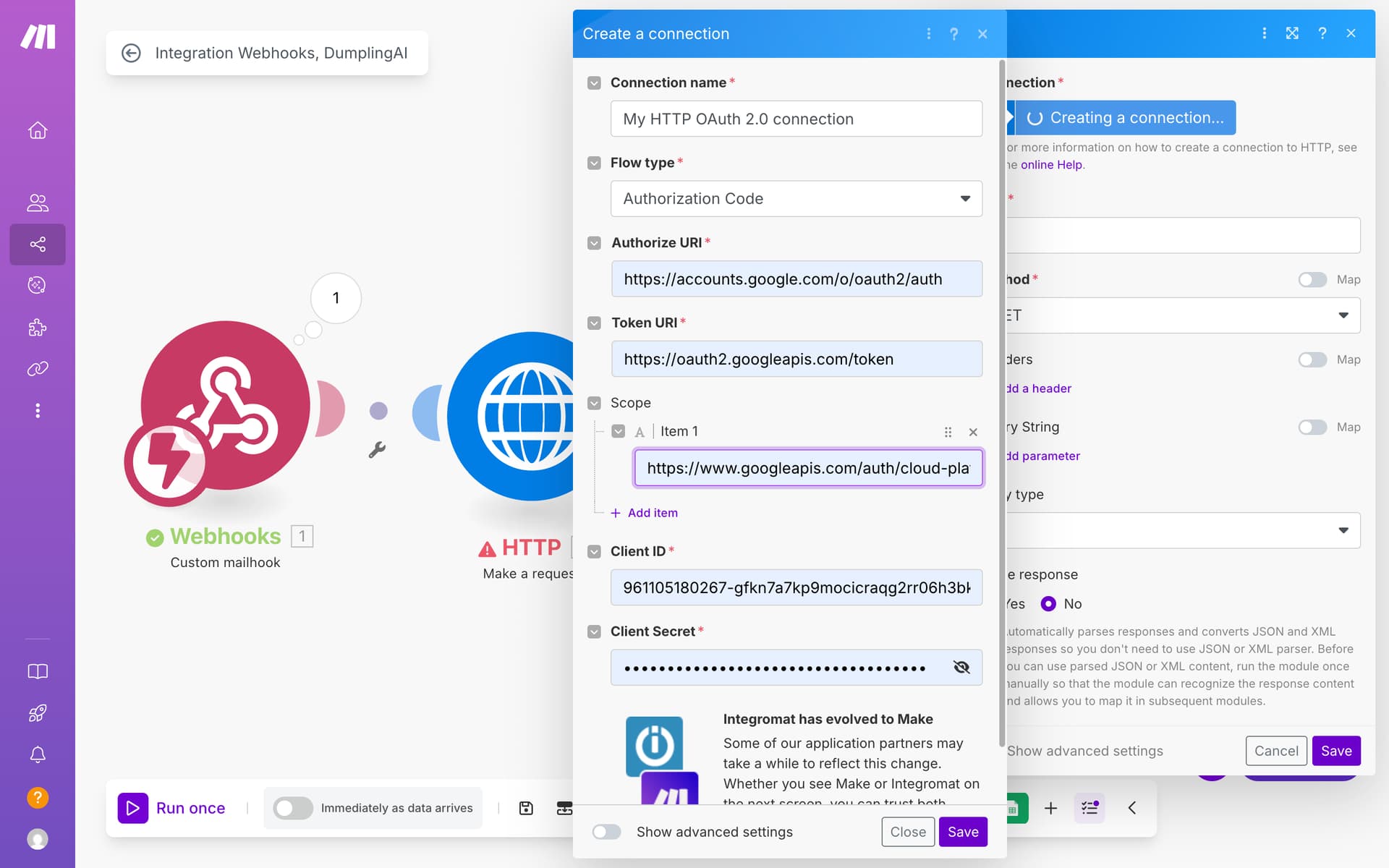Open Notifications bell icon
The width and height of the screenshot is (1389, 868).
tap(38, 754)
